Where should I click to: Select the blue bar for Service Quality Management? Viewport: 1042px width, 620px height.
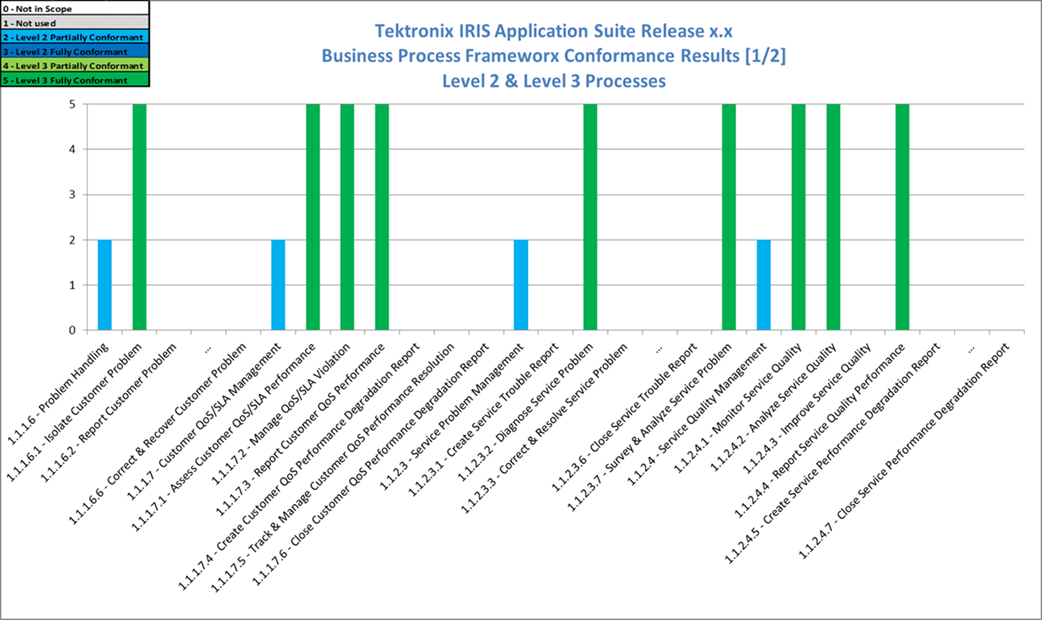764,284
